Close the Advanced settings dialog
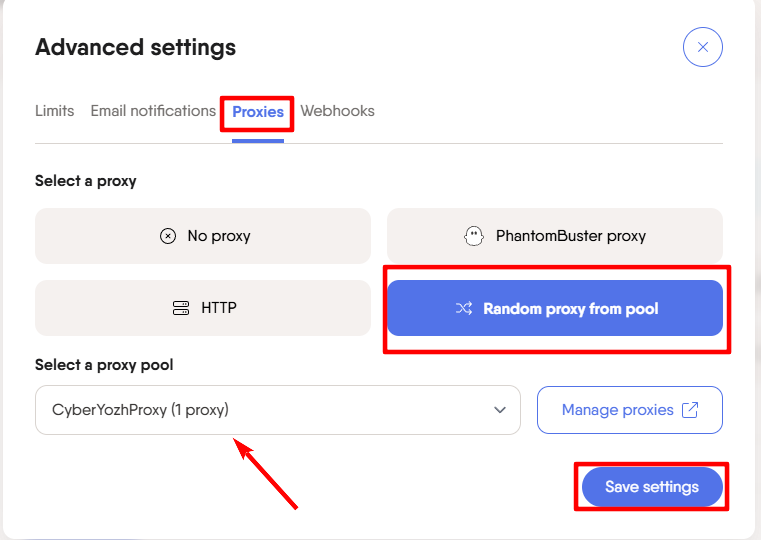This screenshot has width=761, height=540. pyautogui.click(x=702, y=47)
